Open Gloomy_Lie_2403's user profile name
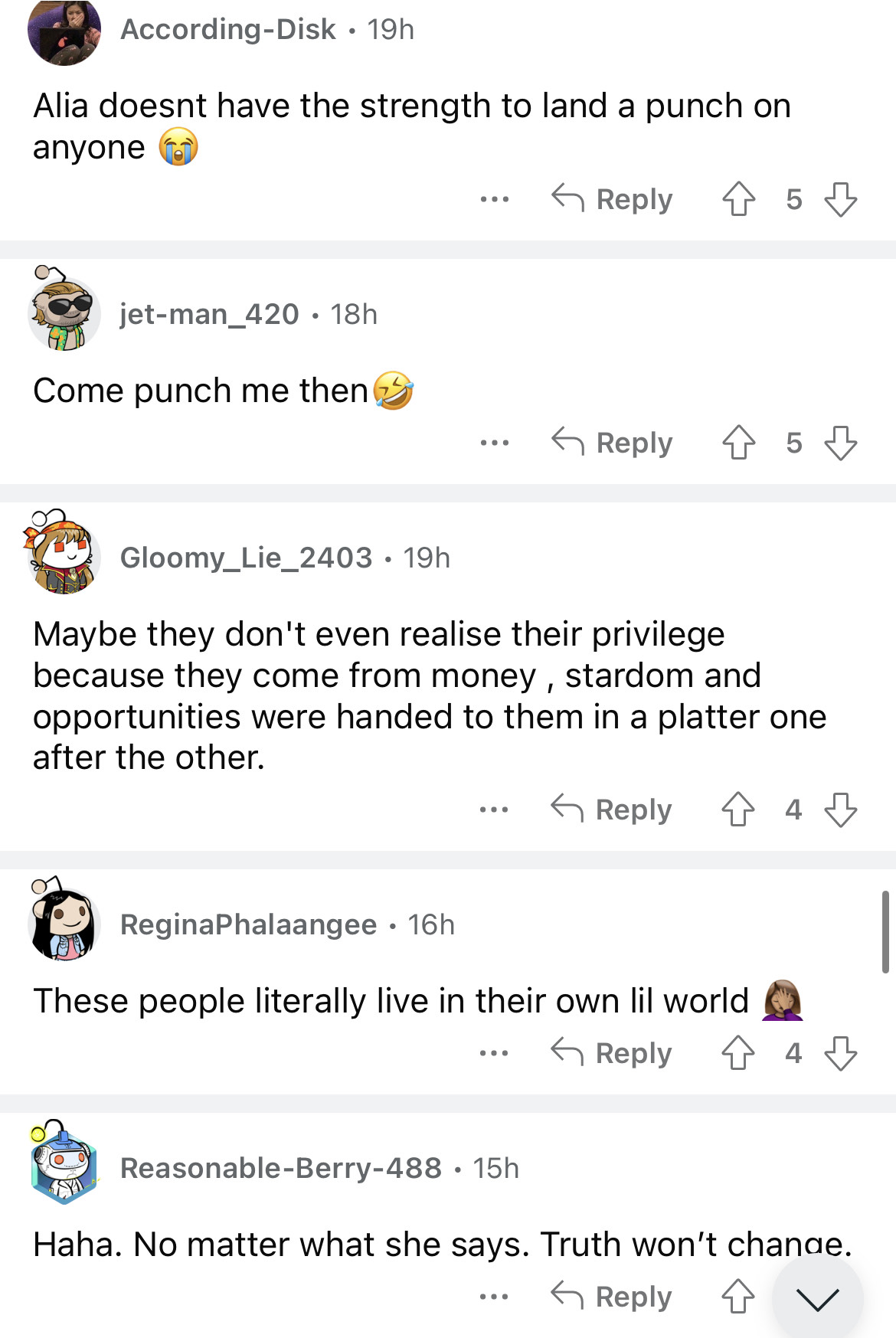 tap(246, 558)
